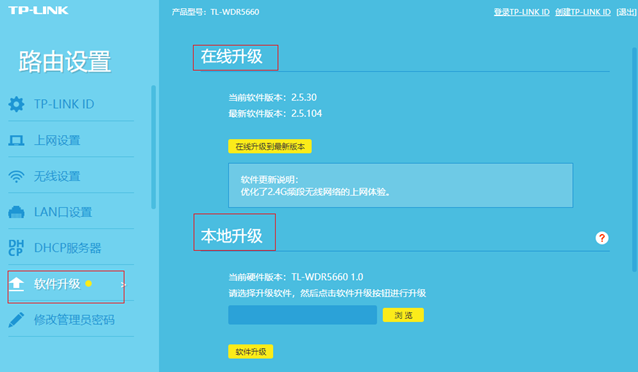Click the TP-LINK logo
638x372 pixels.
point(38,10)
